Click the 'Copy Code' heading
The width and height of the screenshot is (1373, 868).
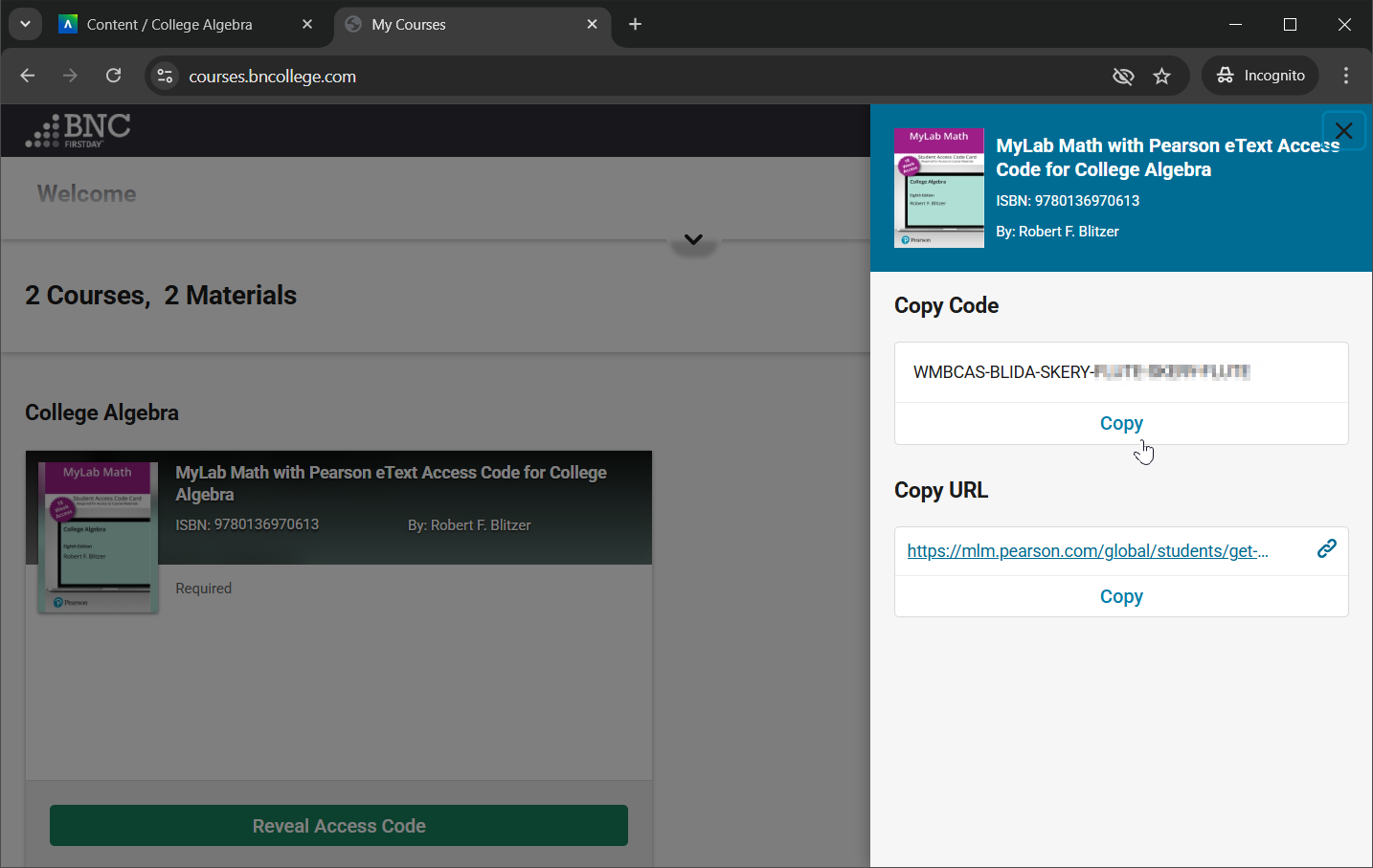pyautogui.click(x=946, y=305)
